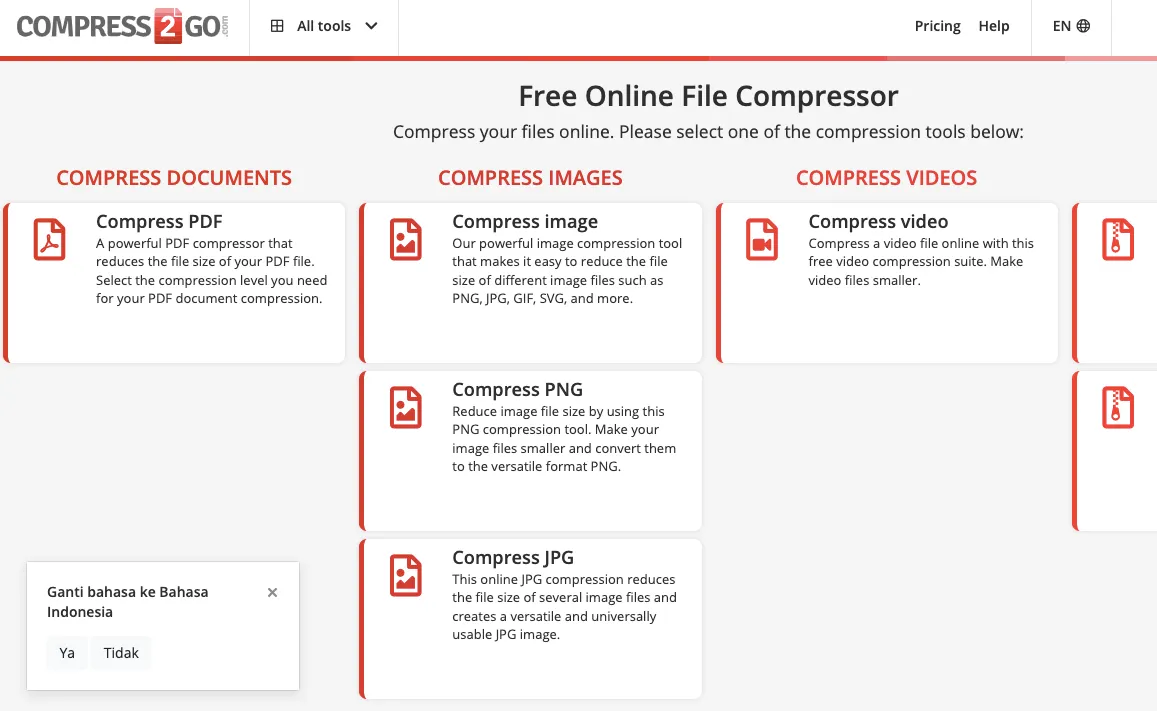
Task: Click the grid icon beside All tools
Action: point(278,26)
